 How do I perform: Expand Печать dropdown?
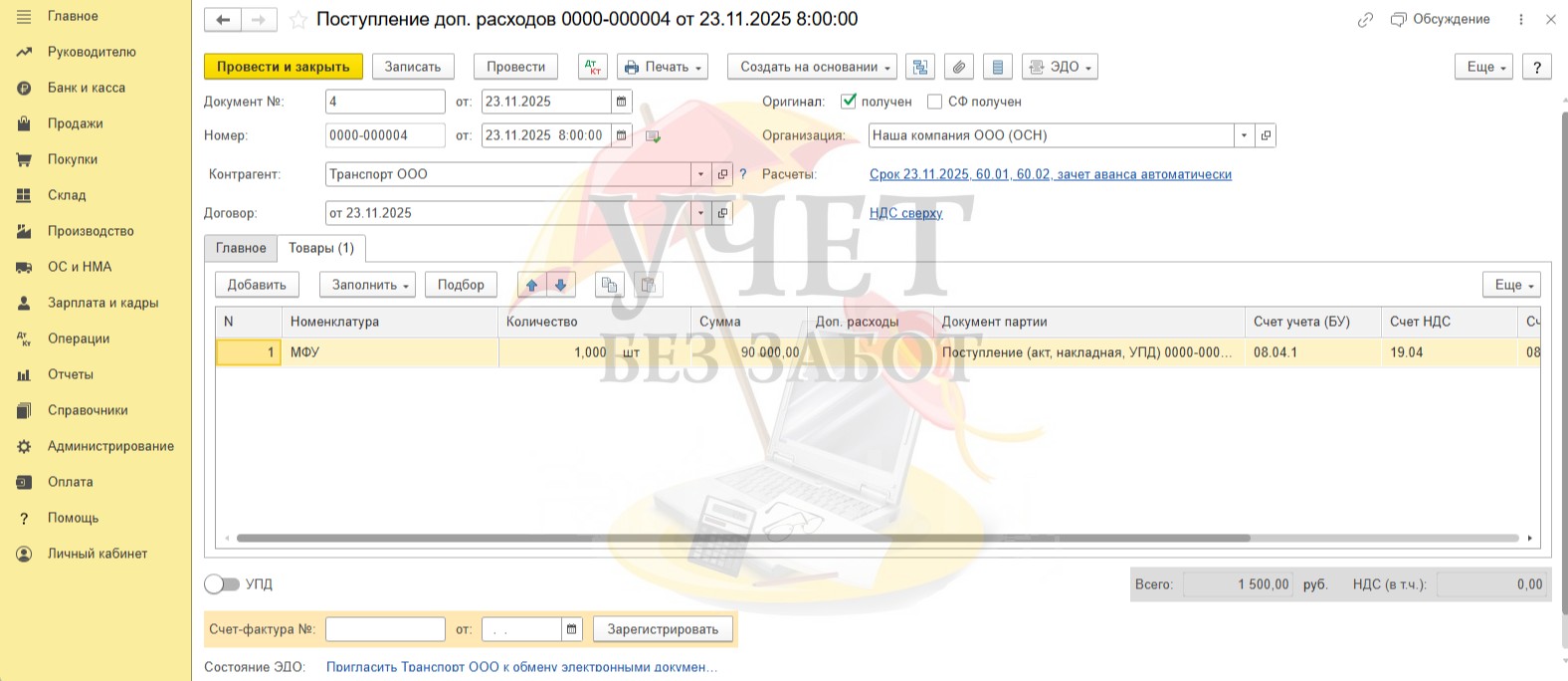(x=663, y=67)
